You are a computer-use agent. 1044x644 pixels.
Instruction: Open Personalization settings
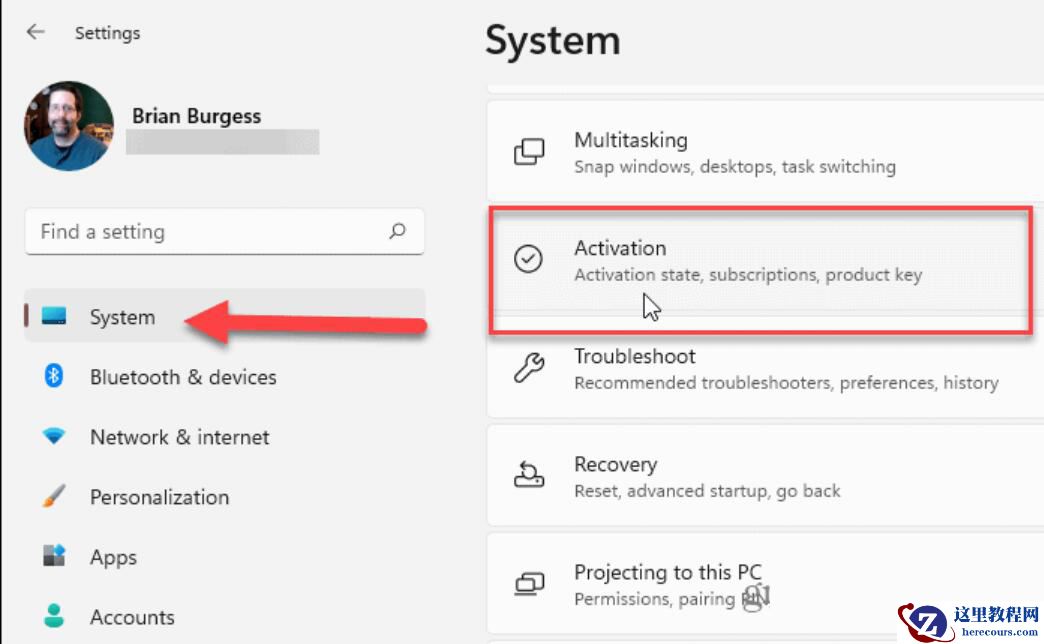tap(159, 497)
